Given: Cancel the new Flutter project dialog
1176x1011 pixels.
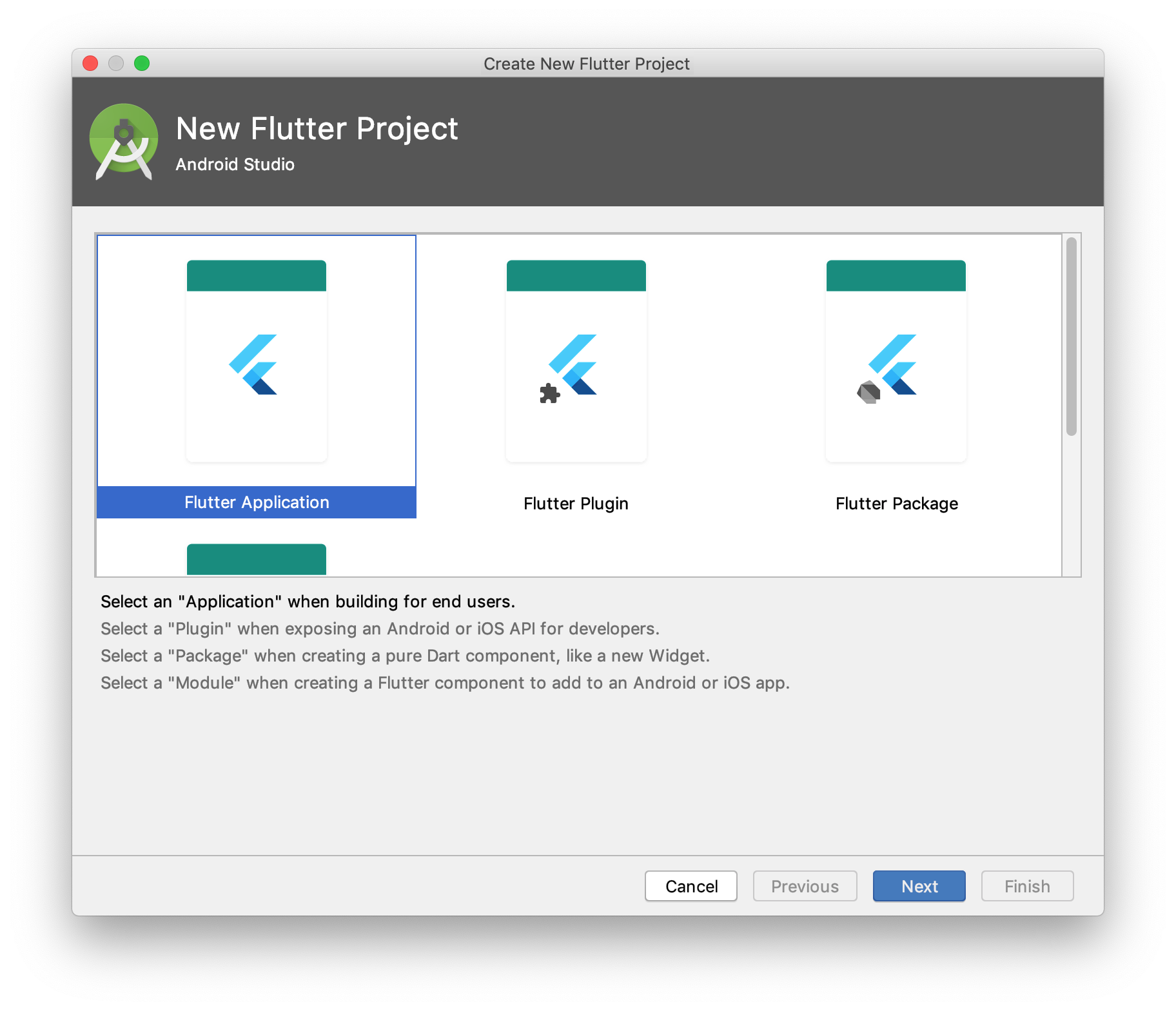Looking at the screenshot, I should click(691, 886).
